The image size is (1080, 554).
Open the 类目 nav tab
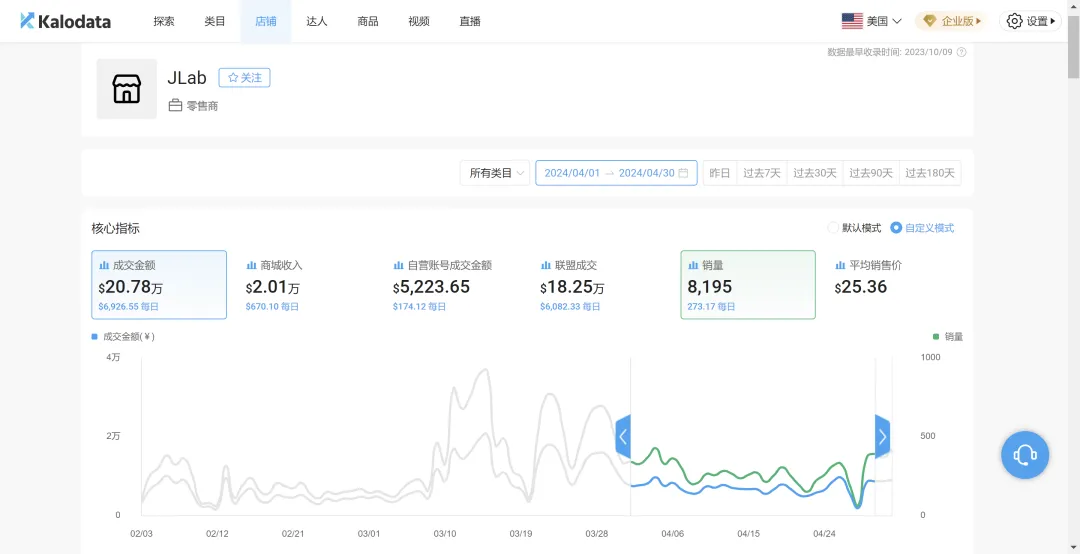(x=215, y=21)
